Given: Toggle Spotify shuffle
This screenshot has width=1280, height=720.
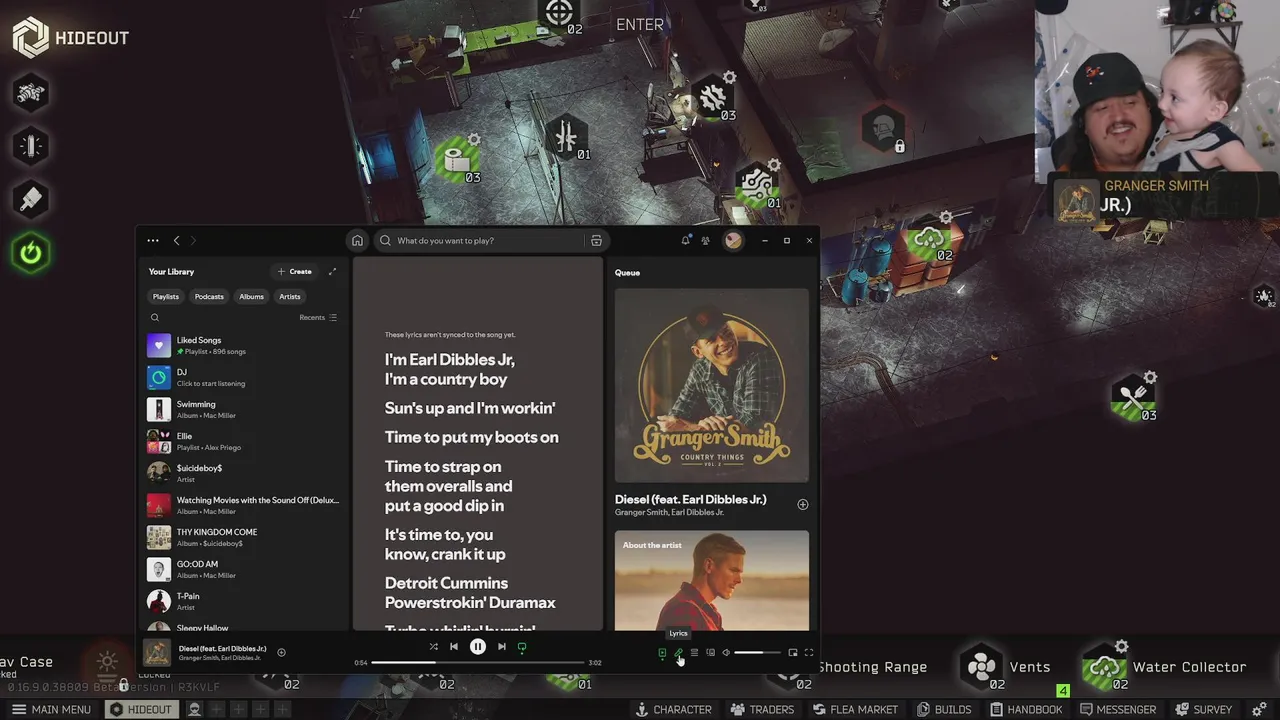Looking at the screenshot, I should coord(433,647).
